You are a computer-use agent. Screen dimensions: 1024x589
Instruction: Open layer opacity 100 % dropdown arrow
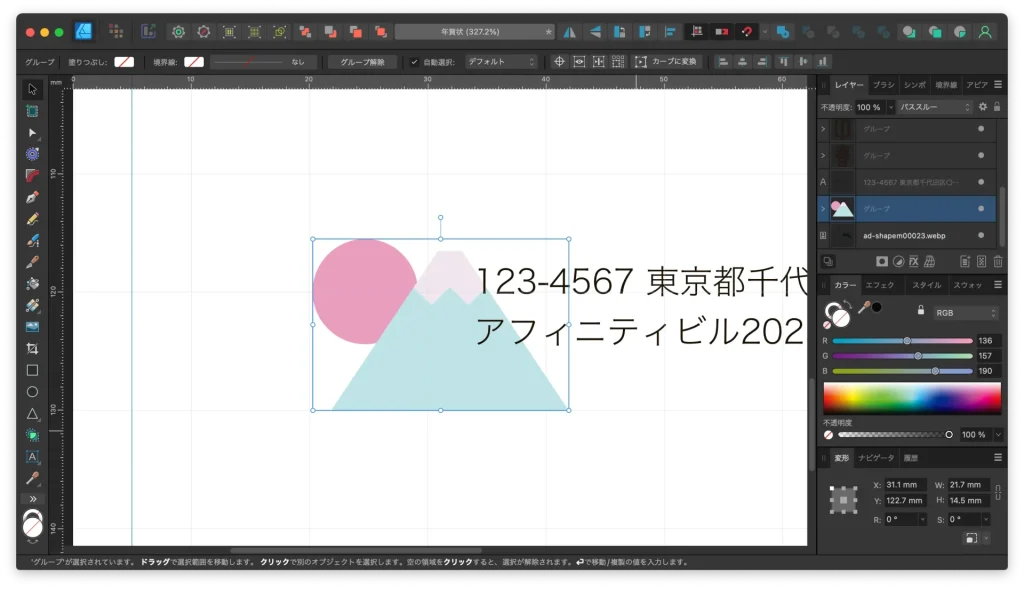tap(890, 107)
